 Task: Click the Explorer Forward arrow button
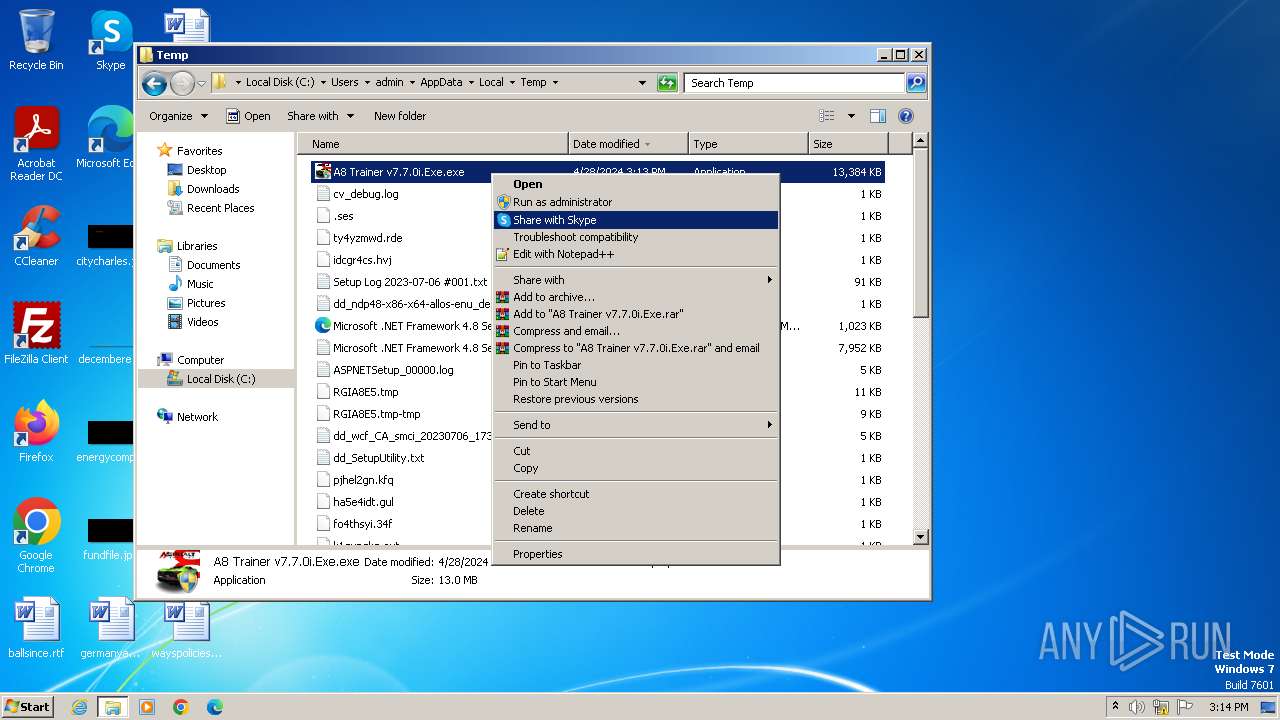point(181,83)
